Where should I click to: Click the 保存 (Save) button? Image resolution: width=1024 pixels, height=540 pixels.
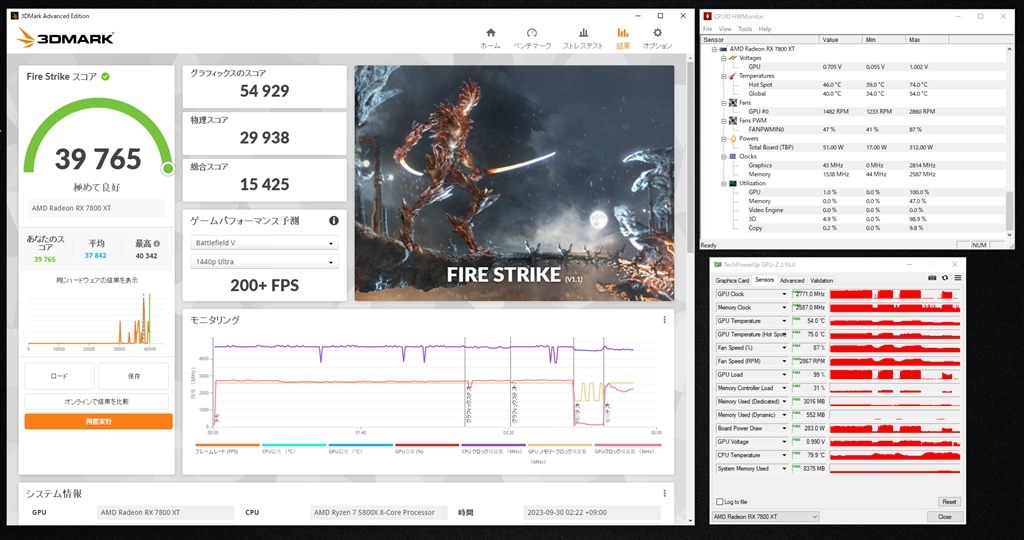click(134, 376)
